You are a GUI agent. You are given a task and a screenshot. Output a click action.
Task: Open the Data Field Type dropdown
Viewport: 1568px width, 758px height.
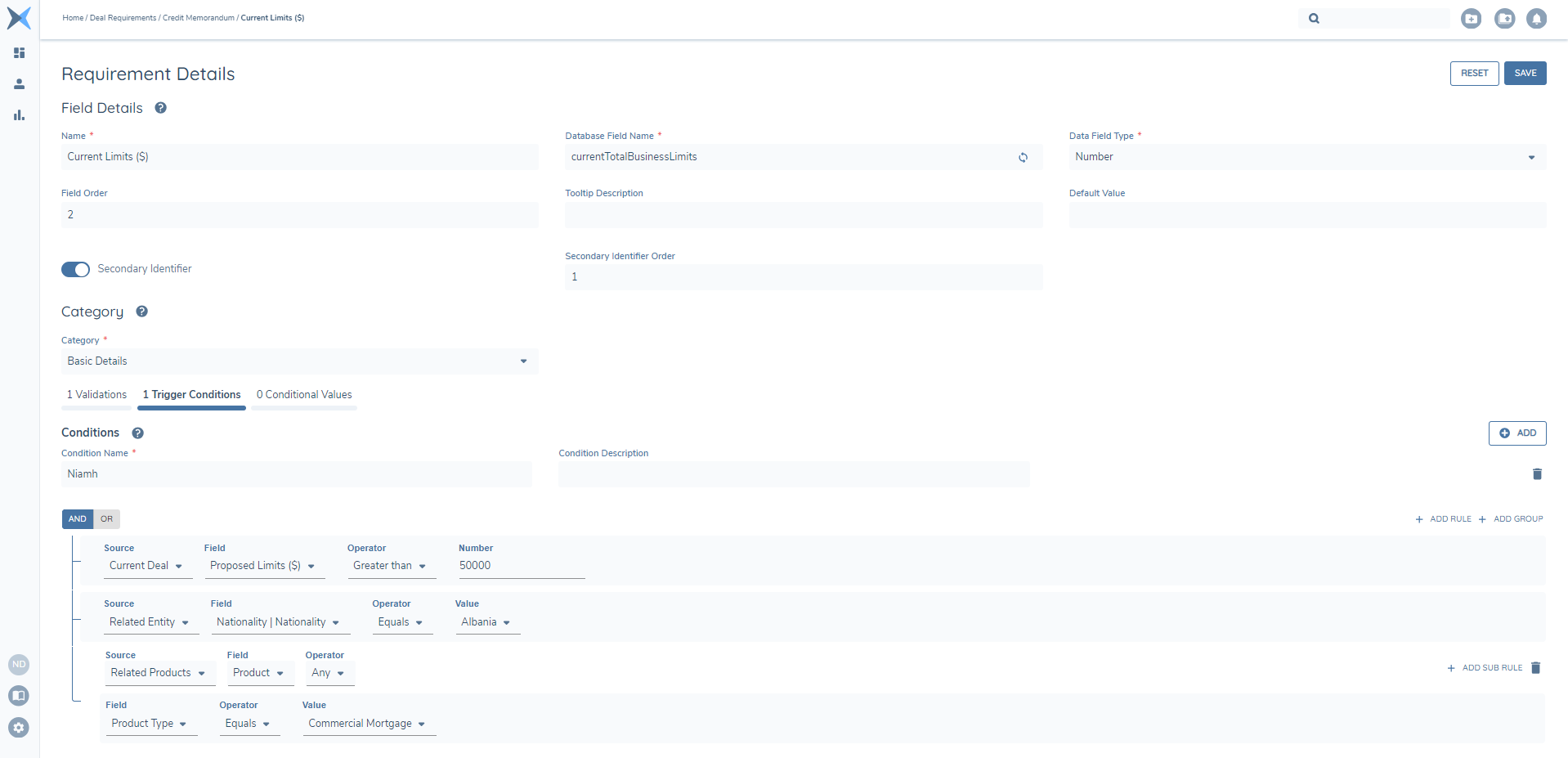1306,157
